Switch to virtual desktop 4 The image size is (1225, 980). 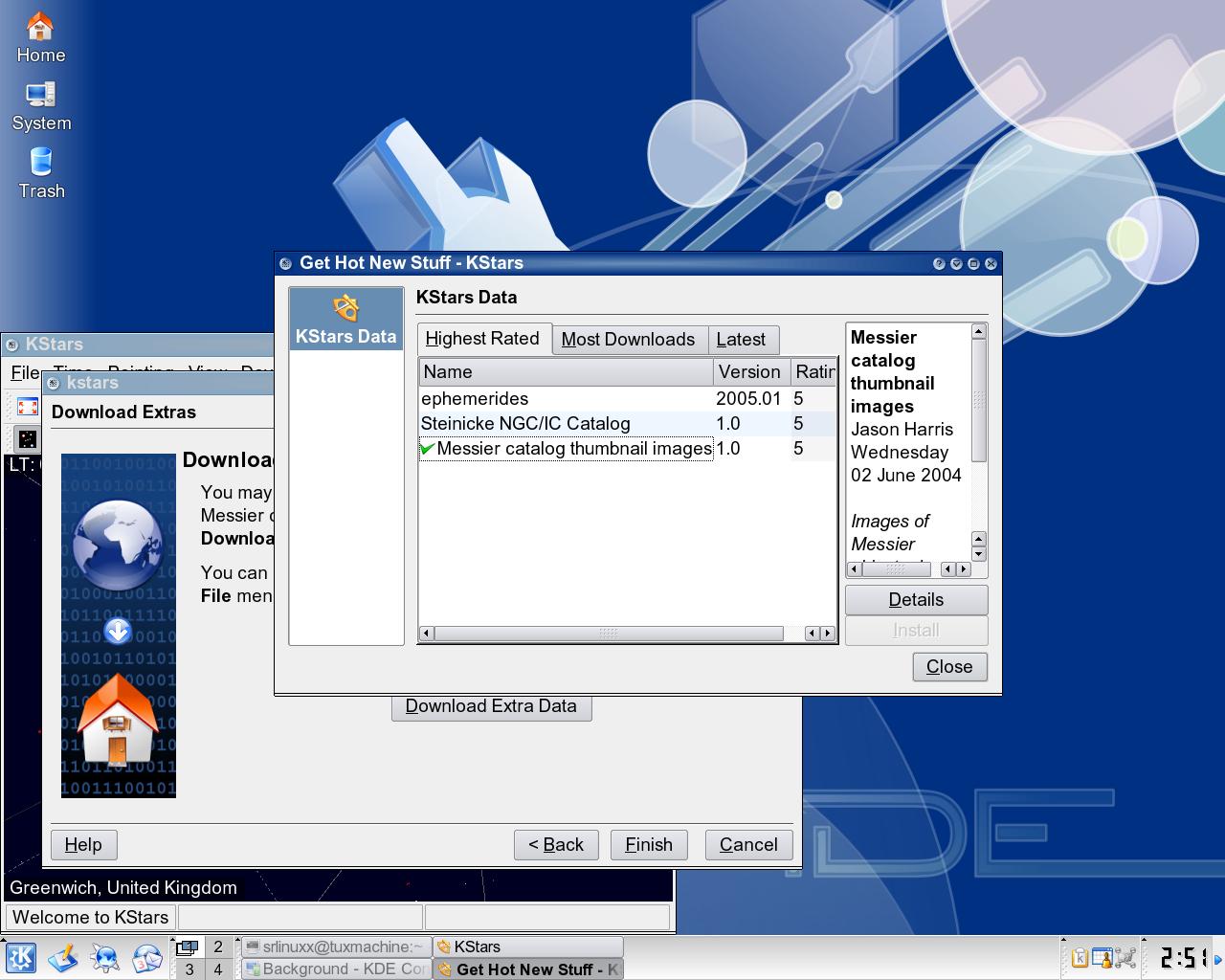(x=218, y=969)
